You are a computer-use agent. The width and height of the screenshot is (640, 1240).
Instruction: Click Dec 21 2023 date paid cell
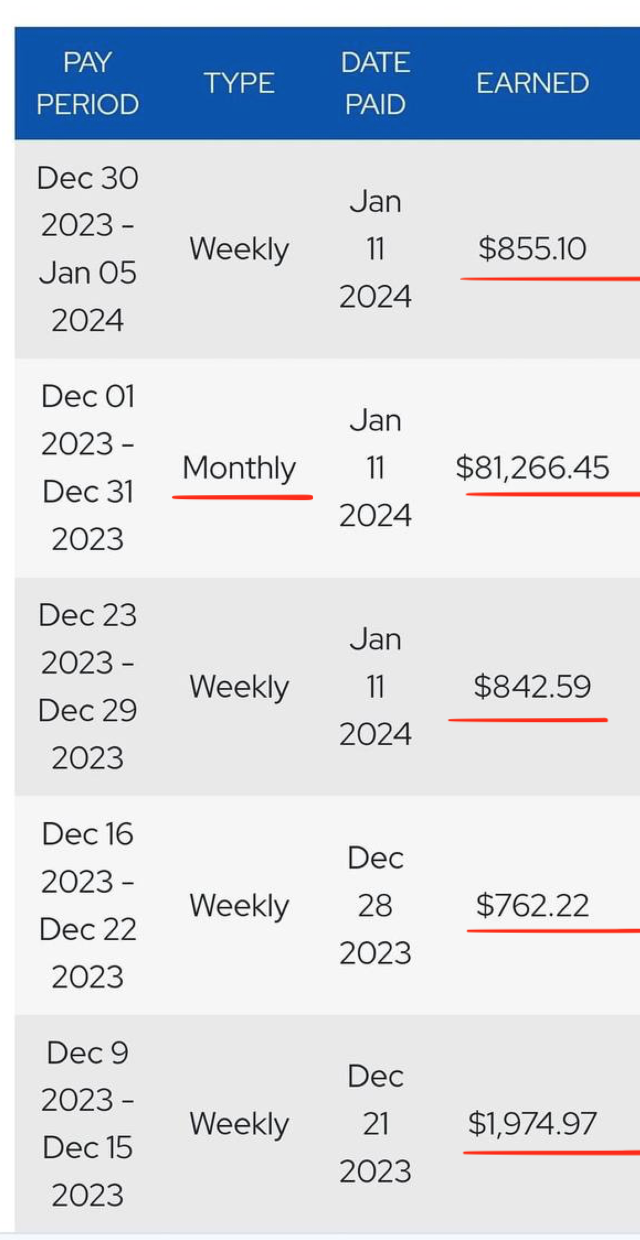pos(375,1124)
